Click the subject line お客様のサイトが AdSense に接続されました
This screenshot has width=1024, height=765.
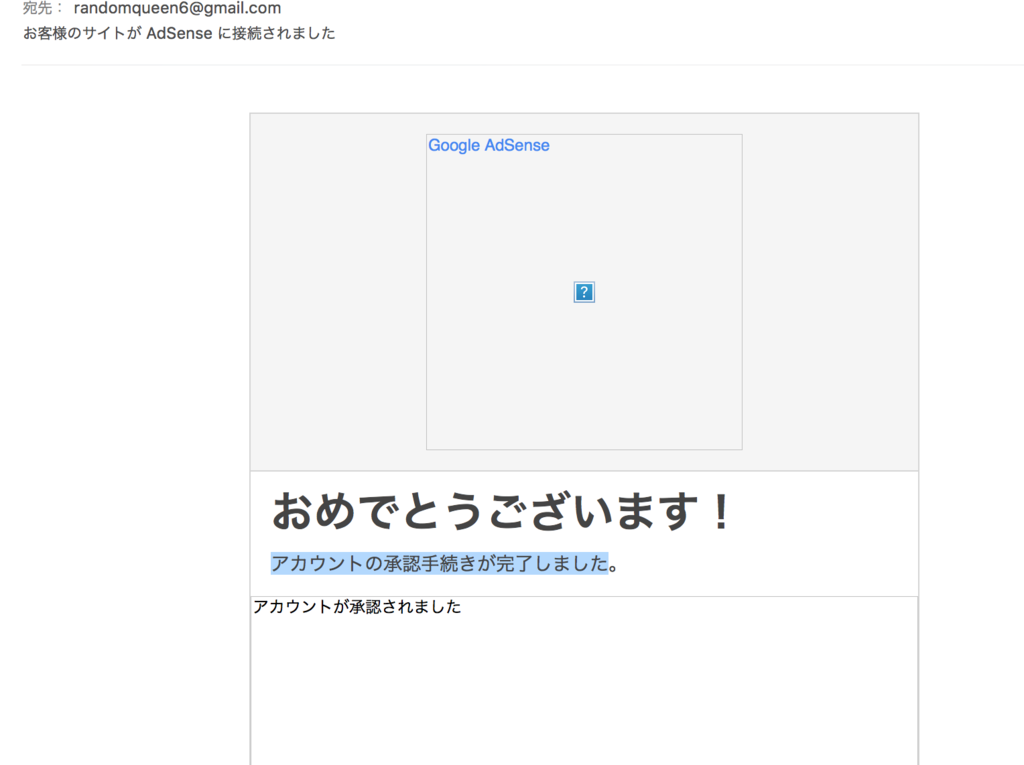click(x=179, y=33)
